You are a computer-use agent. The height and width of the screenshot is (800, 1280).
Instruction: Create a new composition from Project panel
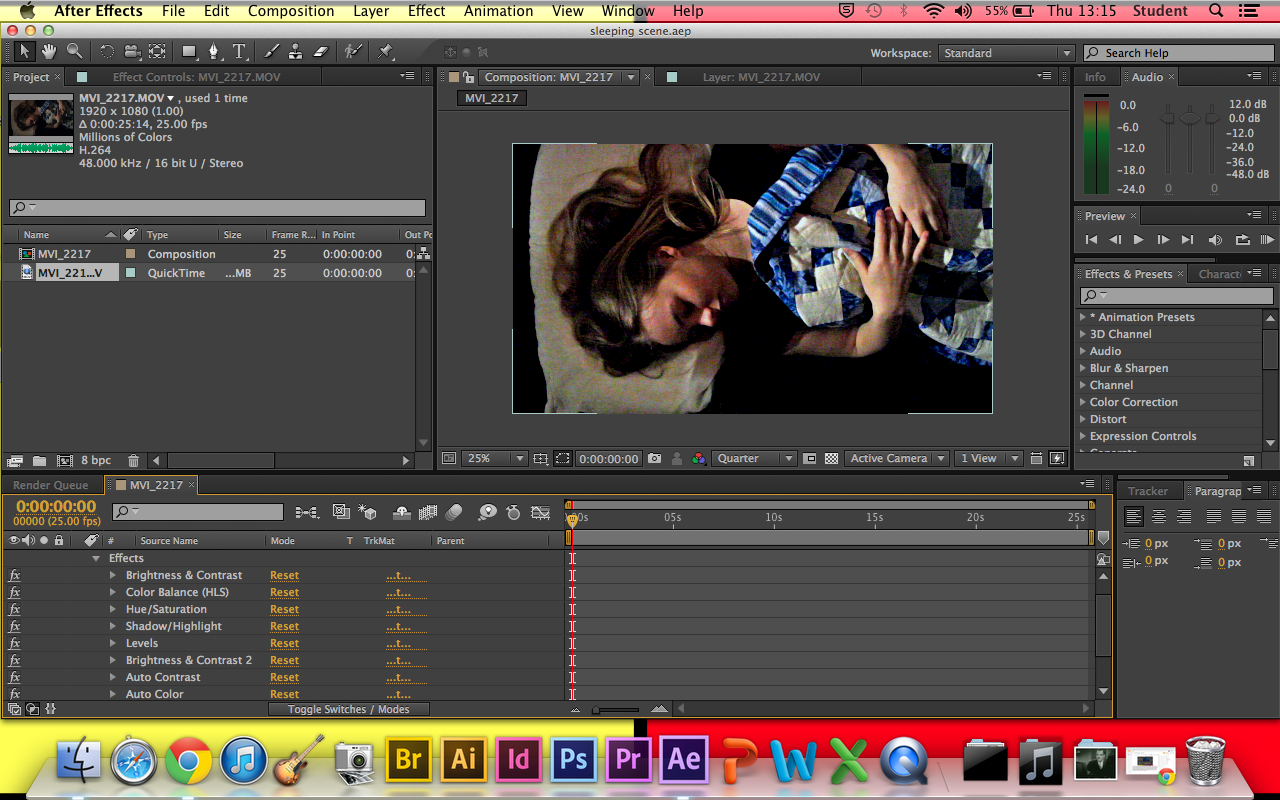[64, 461]
